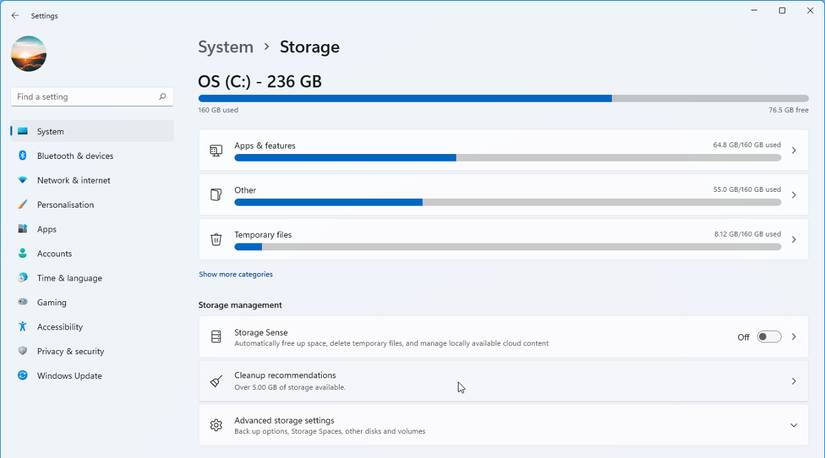Click the Storage management heading
Image resolution: width=825 pixels, height=458 pixels.
(x=240, y=305)
